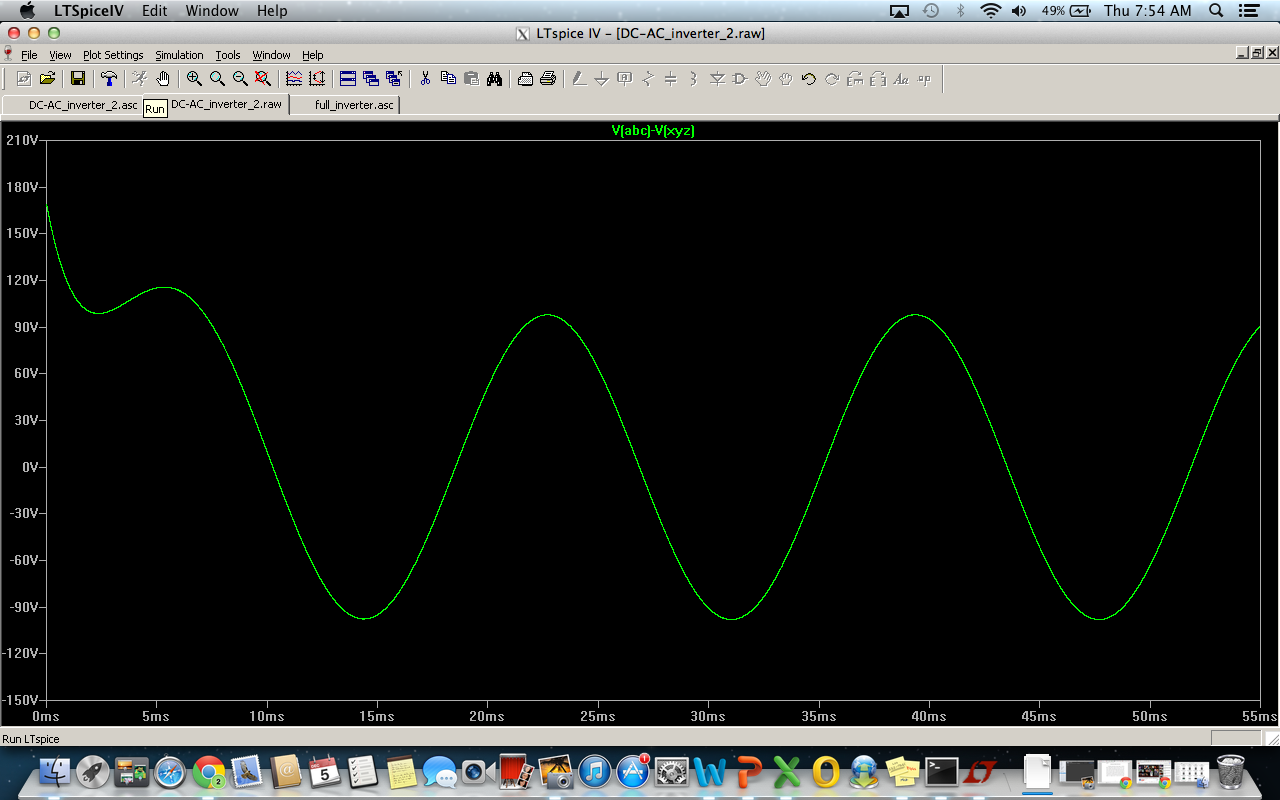This screenshot has height=800, width=1280.
Task: Open Find using the binoculars icon
Action: point(493,78)
